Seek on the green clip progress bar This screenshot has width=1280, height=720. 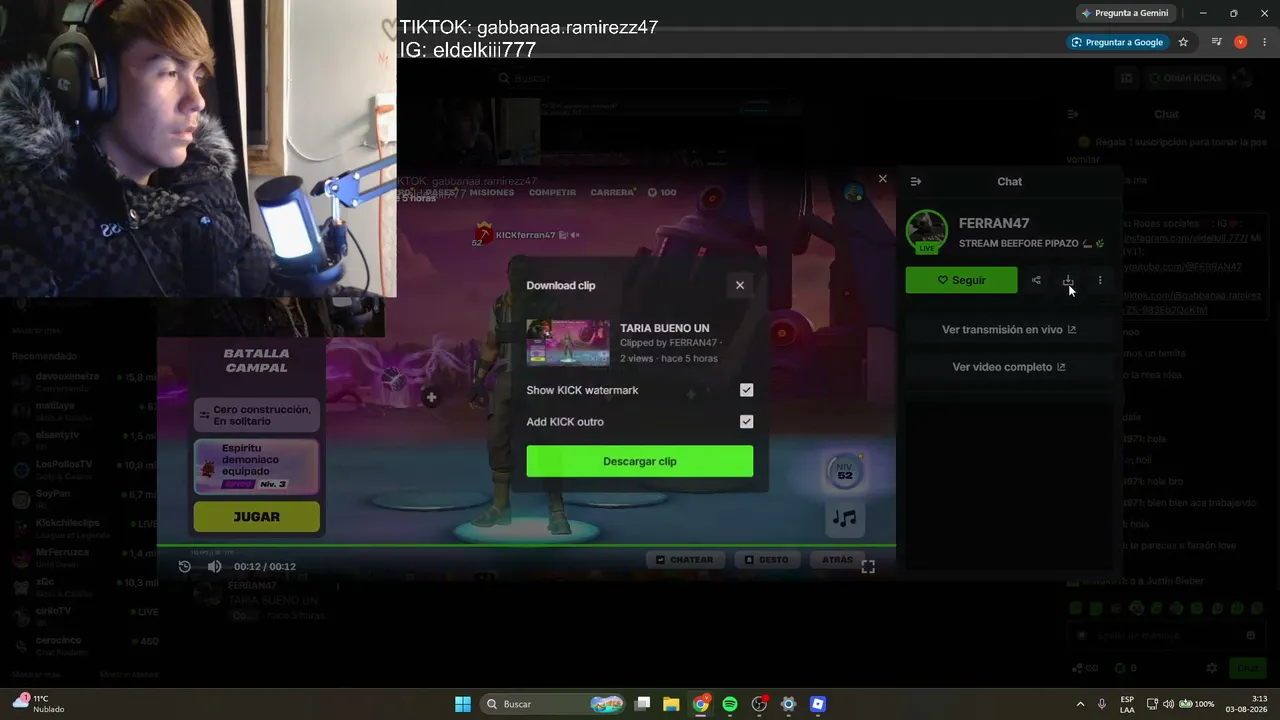coord(526,546)
